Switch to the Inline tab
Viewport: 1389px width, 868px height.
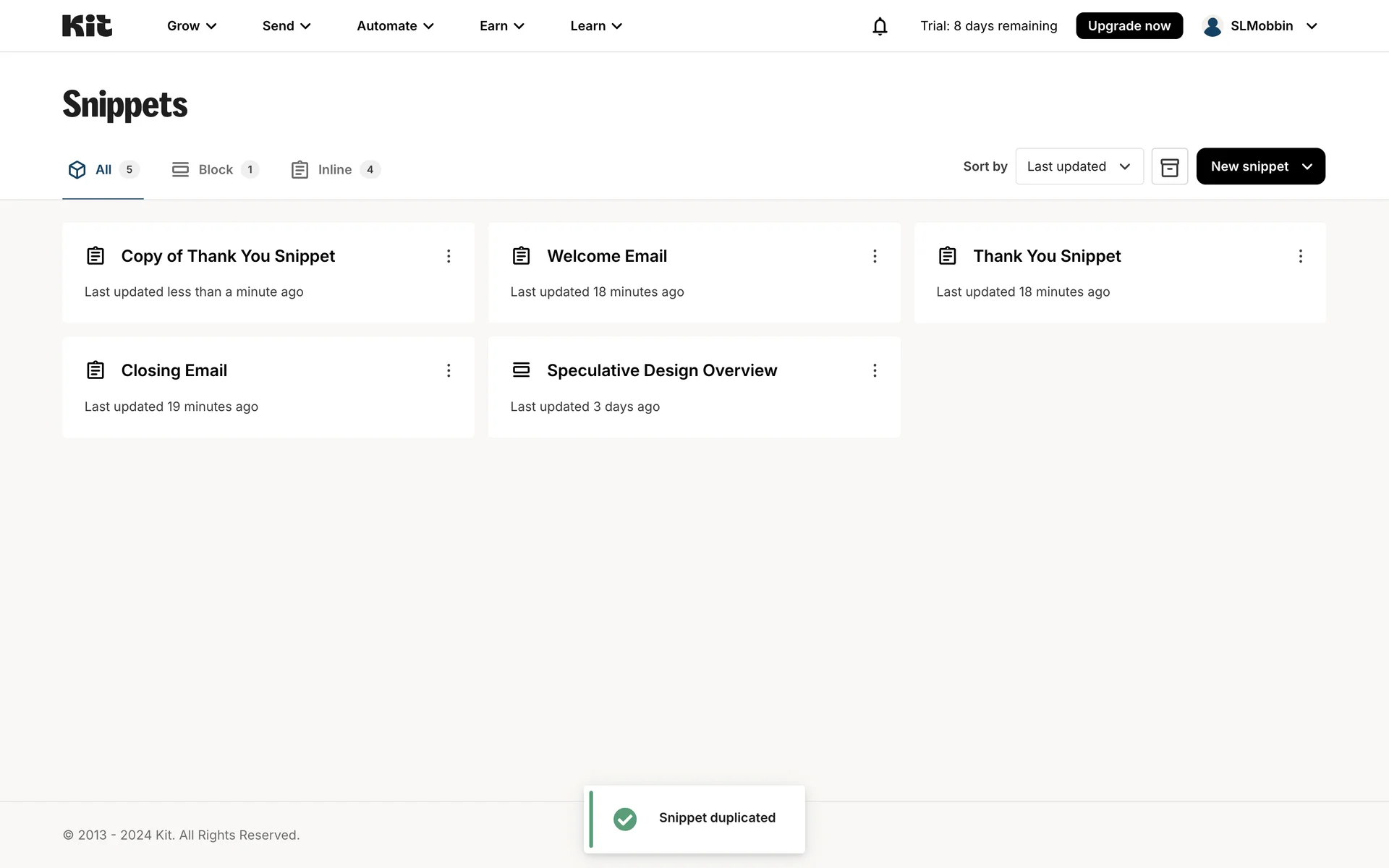[334, 169]
